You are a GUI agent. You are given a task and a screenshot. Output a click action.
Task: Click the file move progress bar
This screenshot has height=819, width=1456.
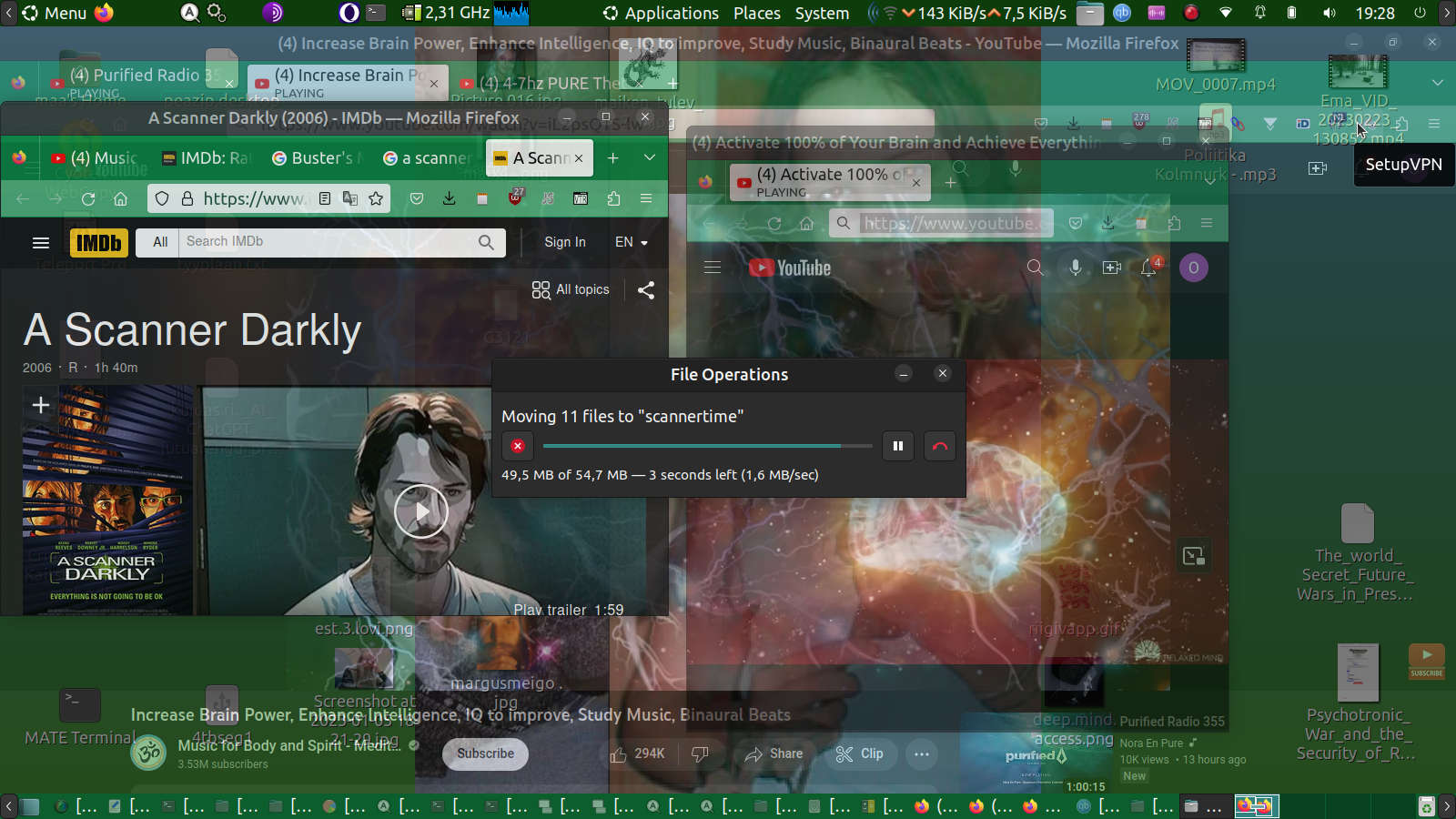tap(707, 446)
